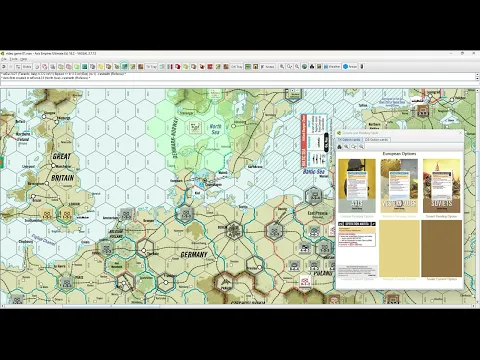Open the Tools menu

[13, 59]
